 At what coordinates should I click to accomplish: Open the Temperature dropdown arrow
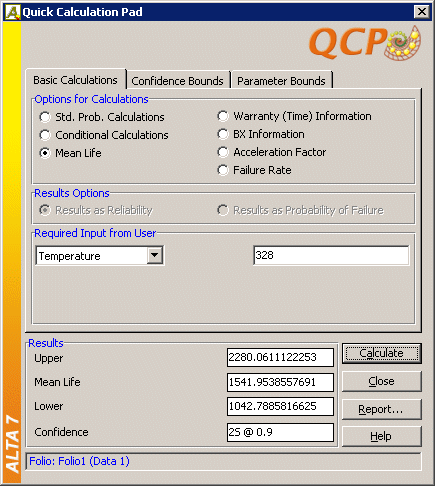(154, 255)
